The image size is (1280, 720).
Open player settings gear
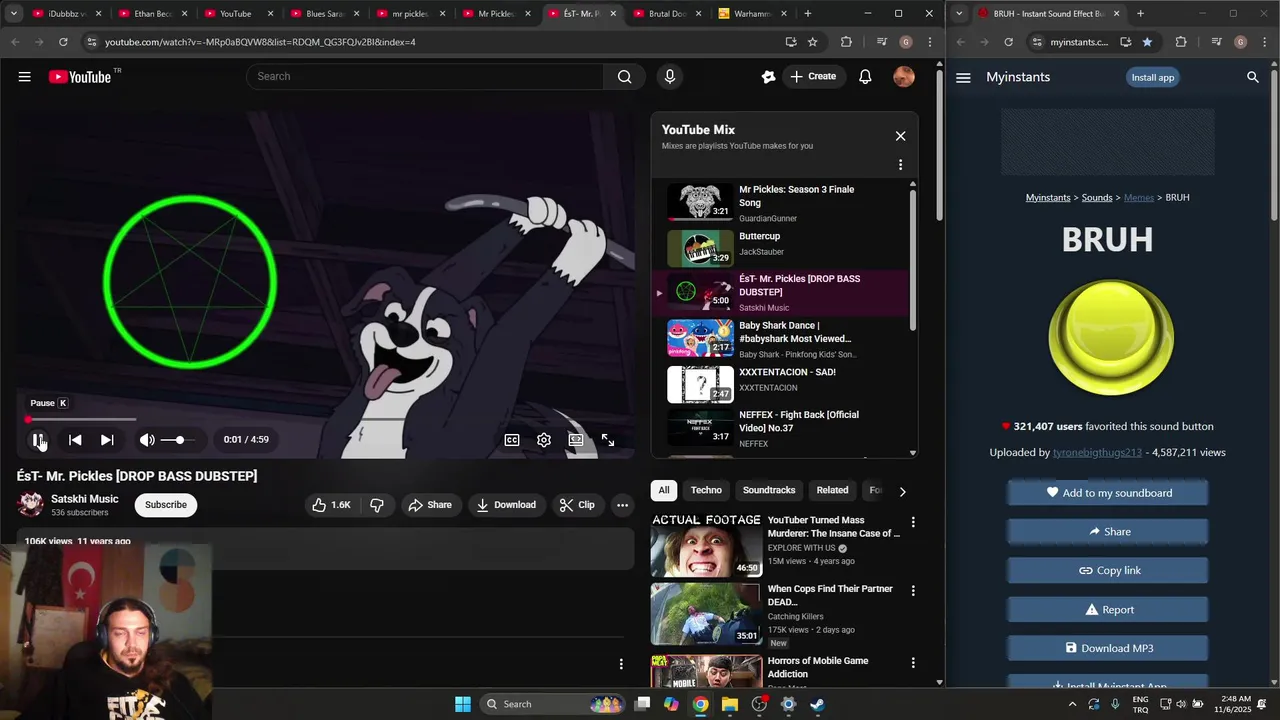click(544, 440)
